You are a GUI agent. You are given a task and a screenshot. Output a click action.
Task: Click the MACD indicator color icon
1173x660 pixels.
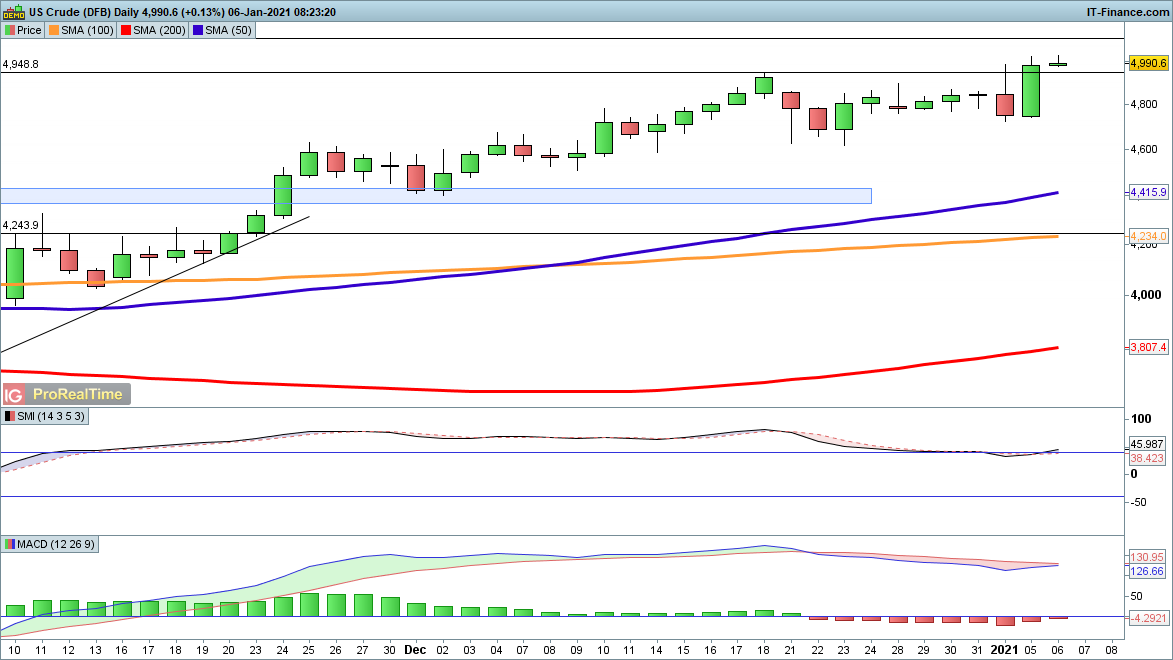click(x=10, y=544)
